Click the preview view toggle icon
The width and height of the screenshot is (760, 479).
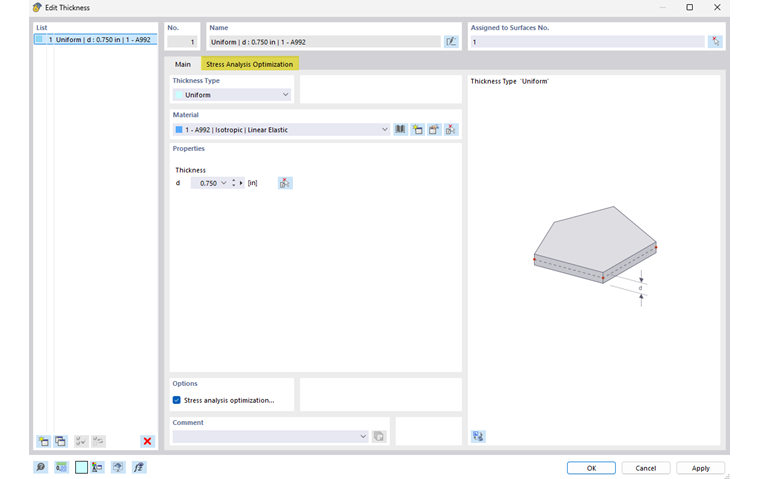[x=478, y=436]
